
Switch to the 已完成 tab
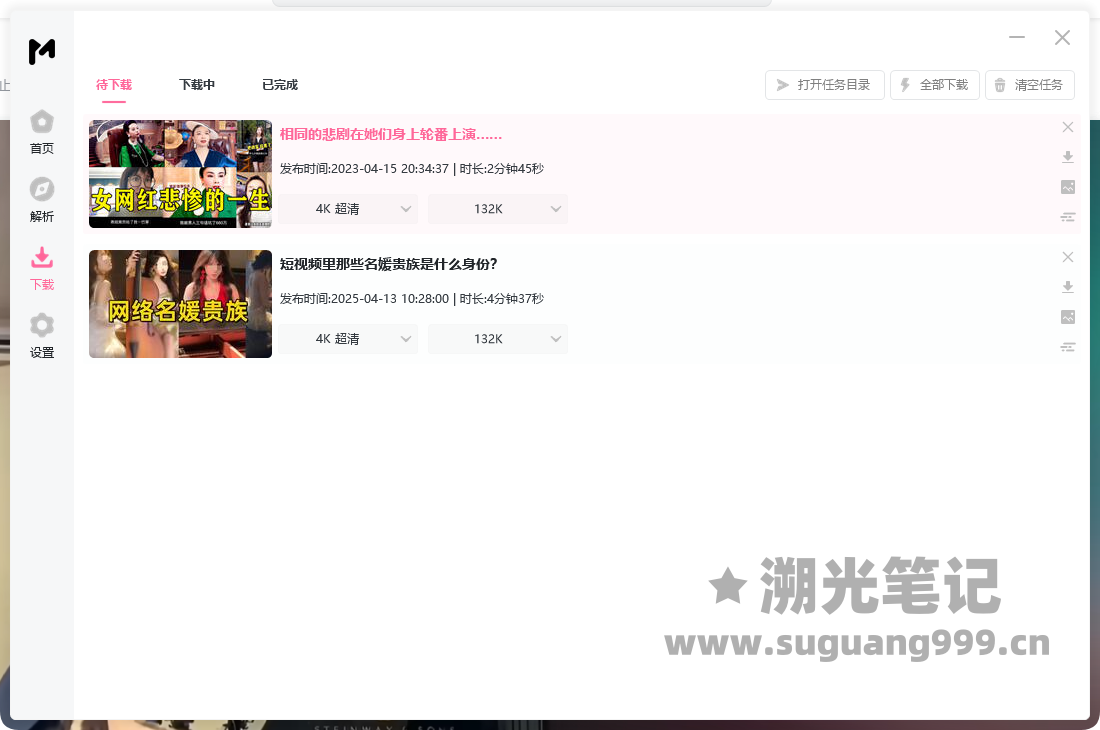pyautogui.click(x=280, y=85)
